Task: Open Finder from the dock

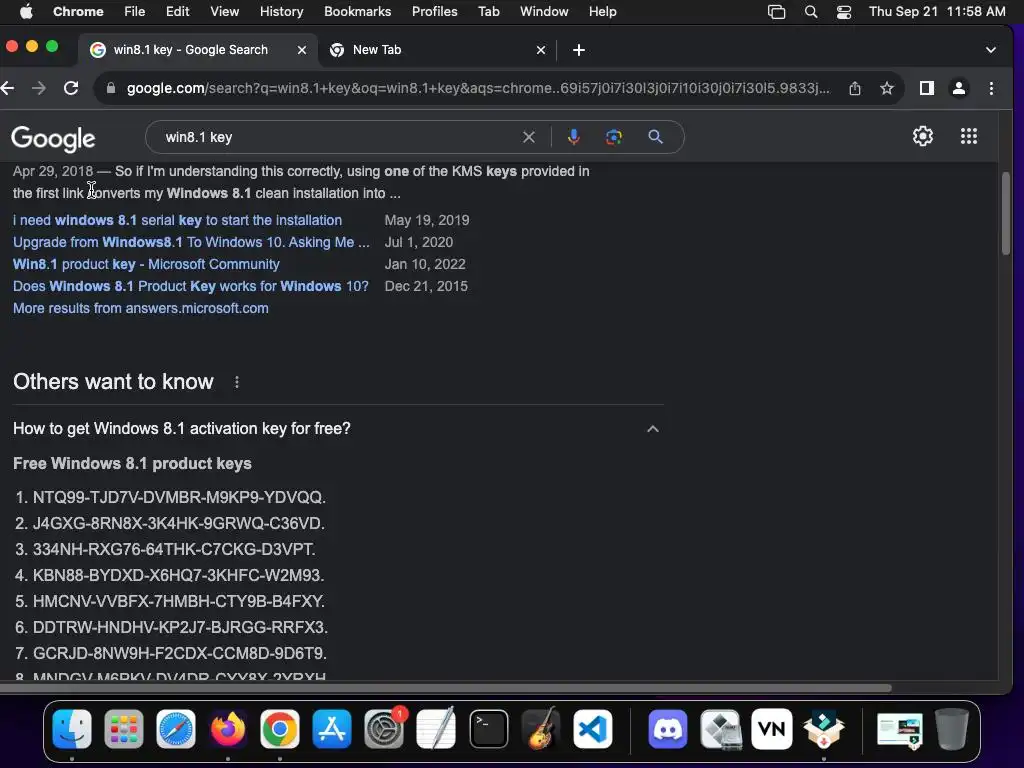Action: click(x=72, y=729)
